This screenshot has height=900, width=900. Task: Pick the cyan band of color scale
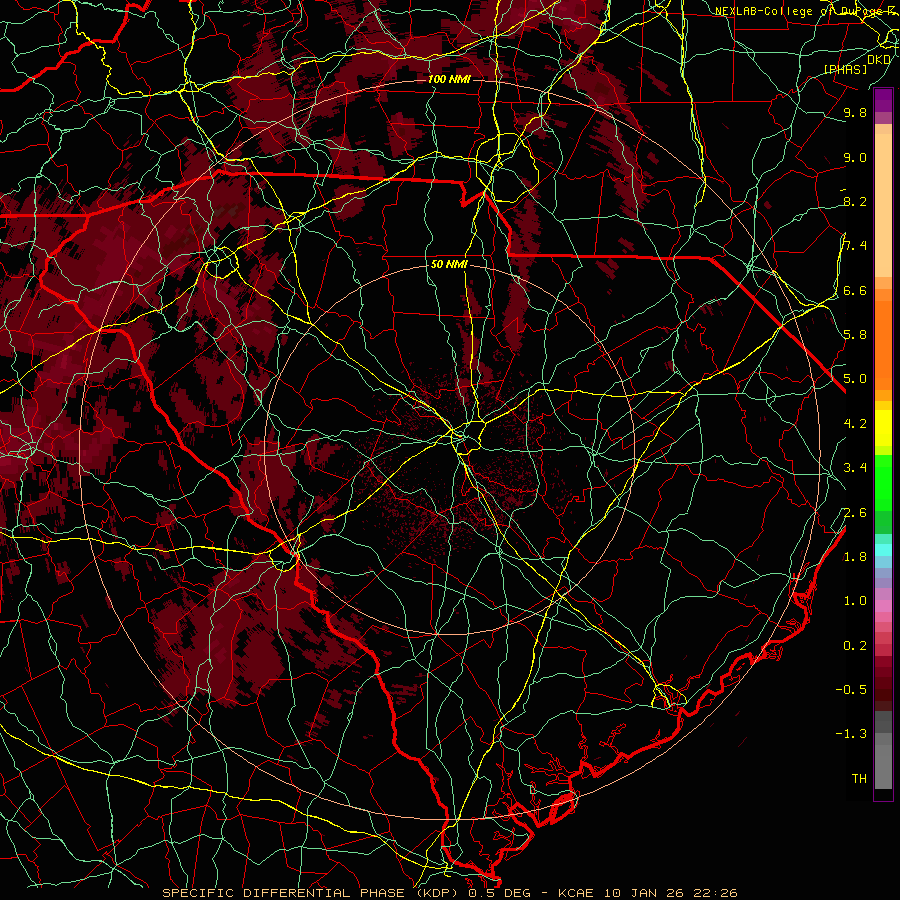click(x=883, y=550)
